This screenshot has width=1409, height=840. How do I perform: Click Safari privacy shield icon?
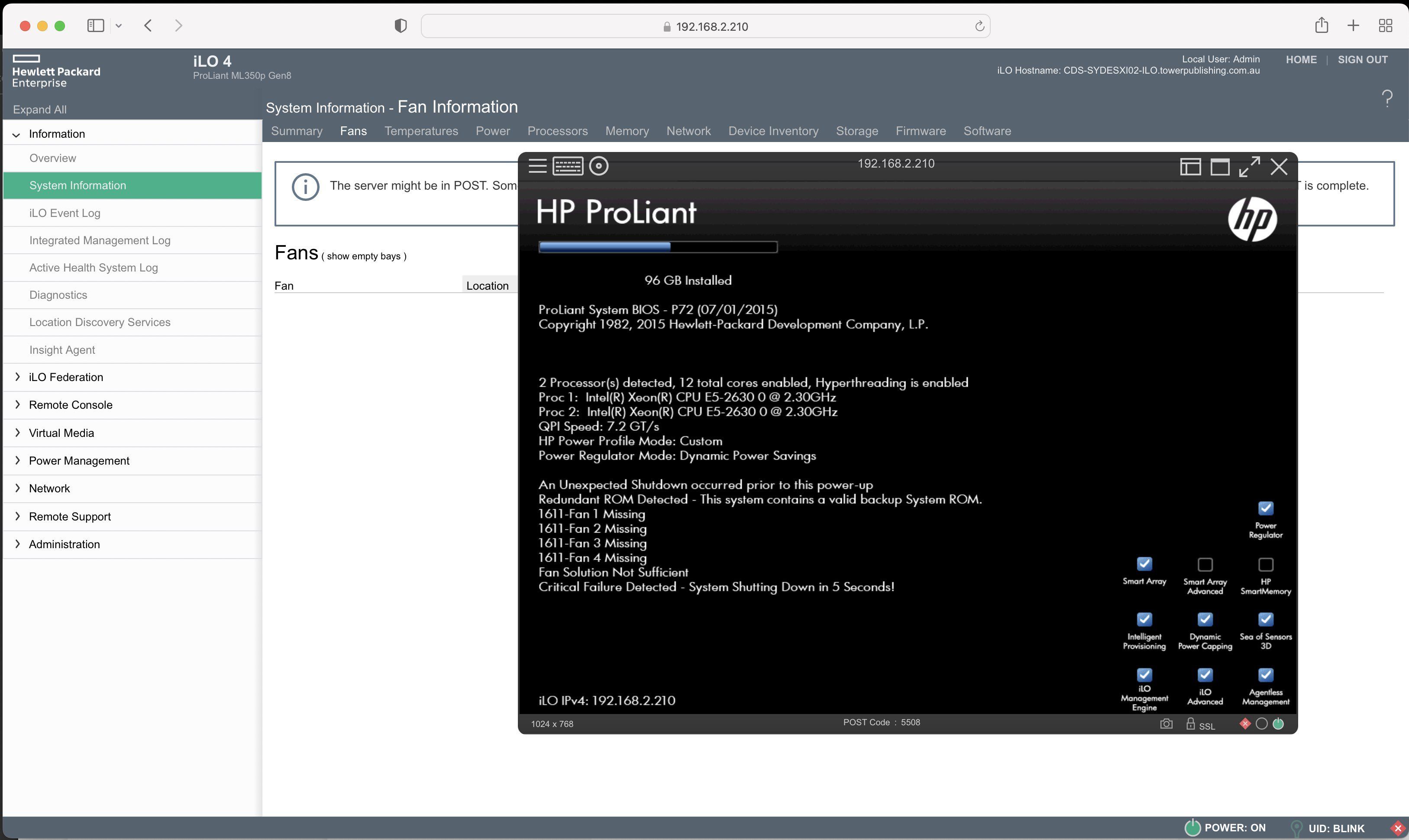[x=400, y=26]
